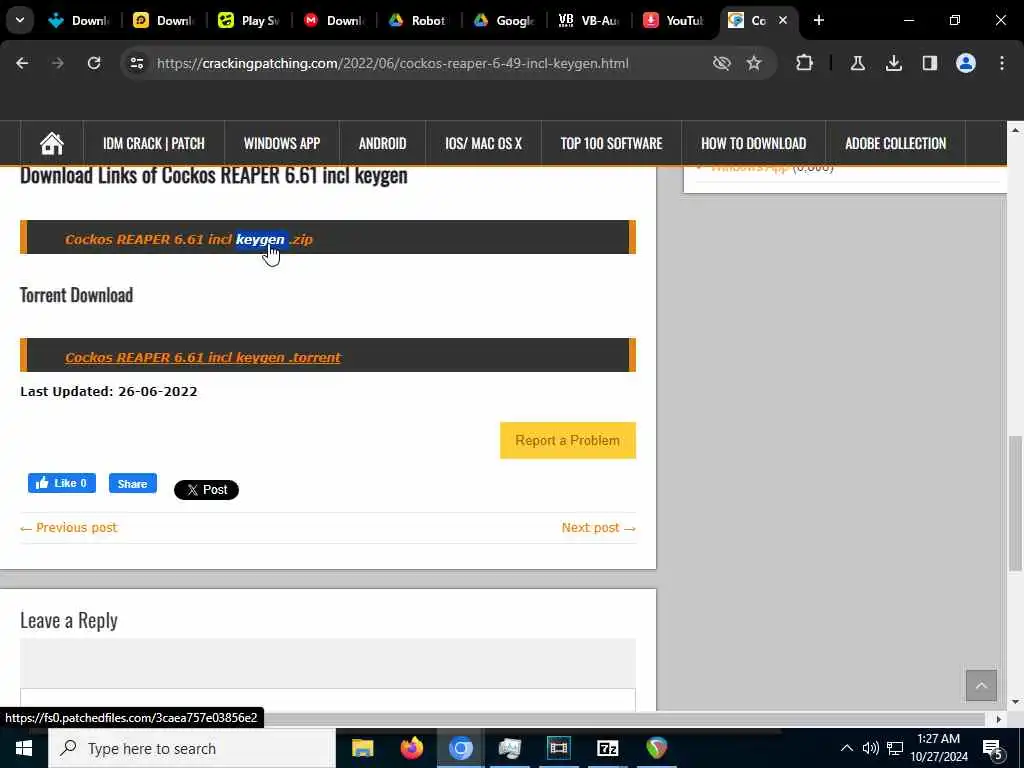1024x768 pixels.
Task: Show hidden system tray icons
Action: point(846,748)
